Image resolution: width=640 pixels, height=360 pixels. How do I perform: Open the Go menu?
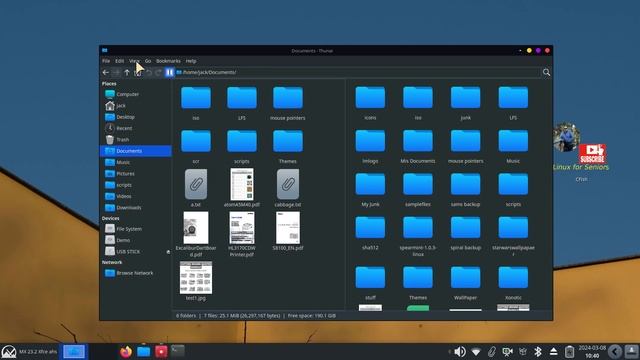coord(148,61)
